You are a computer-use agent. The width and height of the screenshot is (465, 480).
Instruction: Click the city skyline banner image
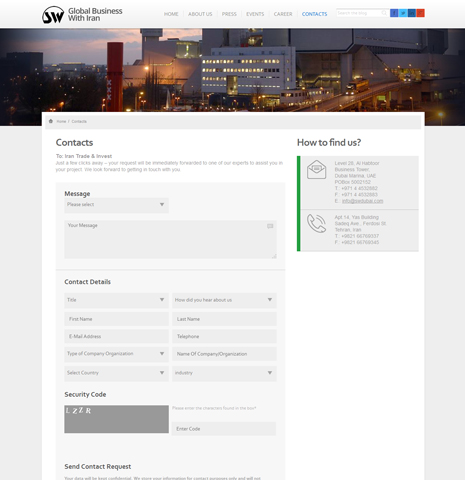click(x=232, y=70)
